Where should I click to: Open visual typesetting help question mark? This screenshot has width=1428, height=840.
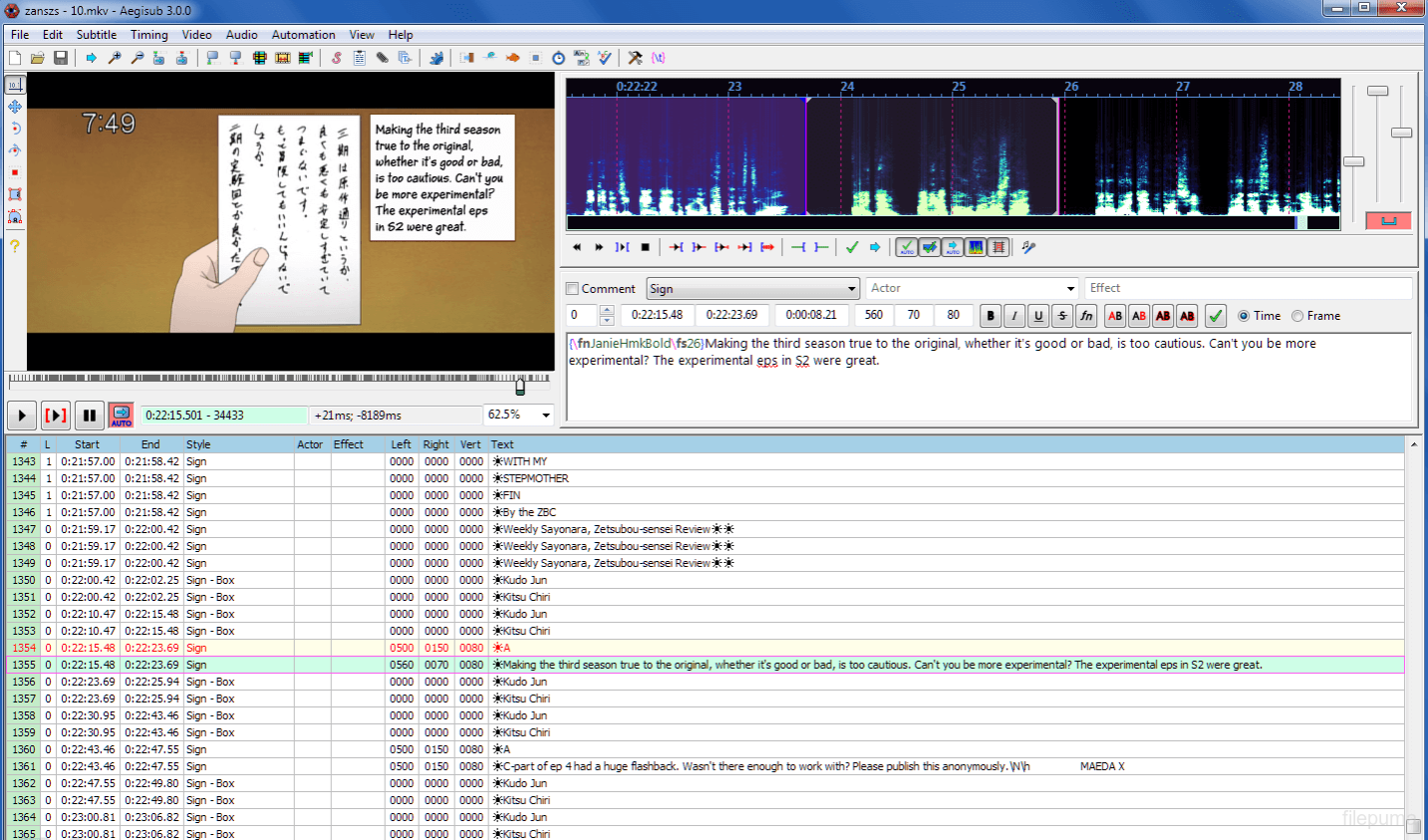[15, 245]
